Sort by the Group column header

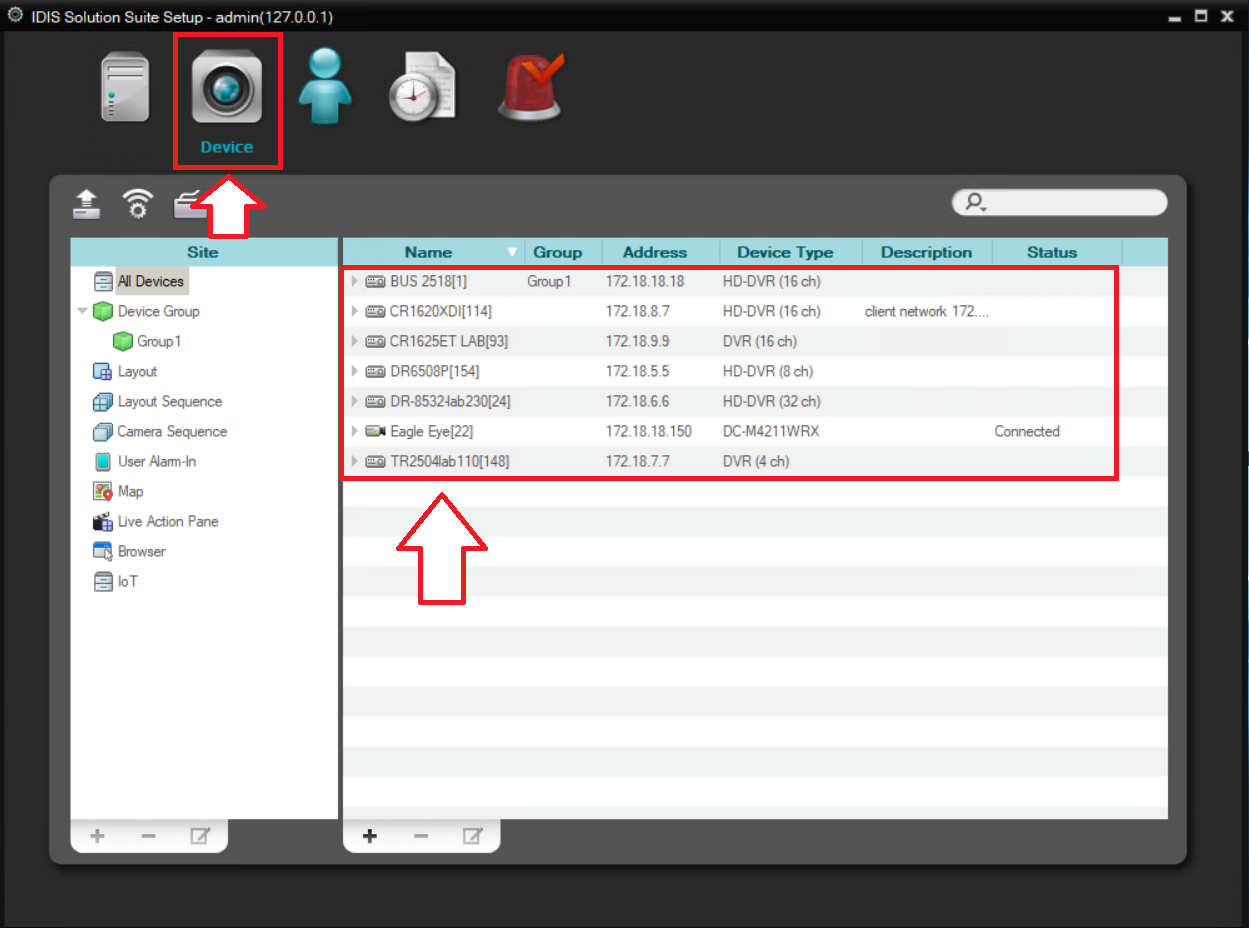coord(557,252)
